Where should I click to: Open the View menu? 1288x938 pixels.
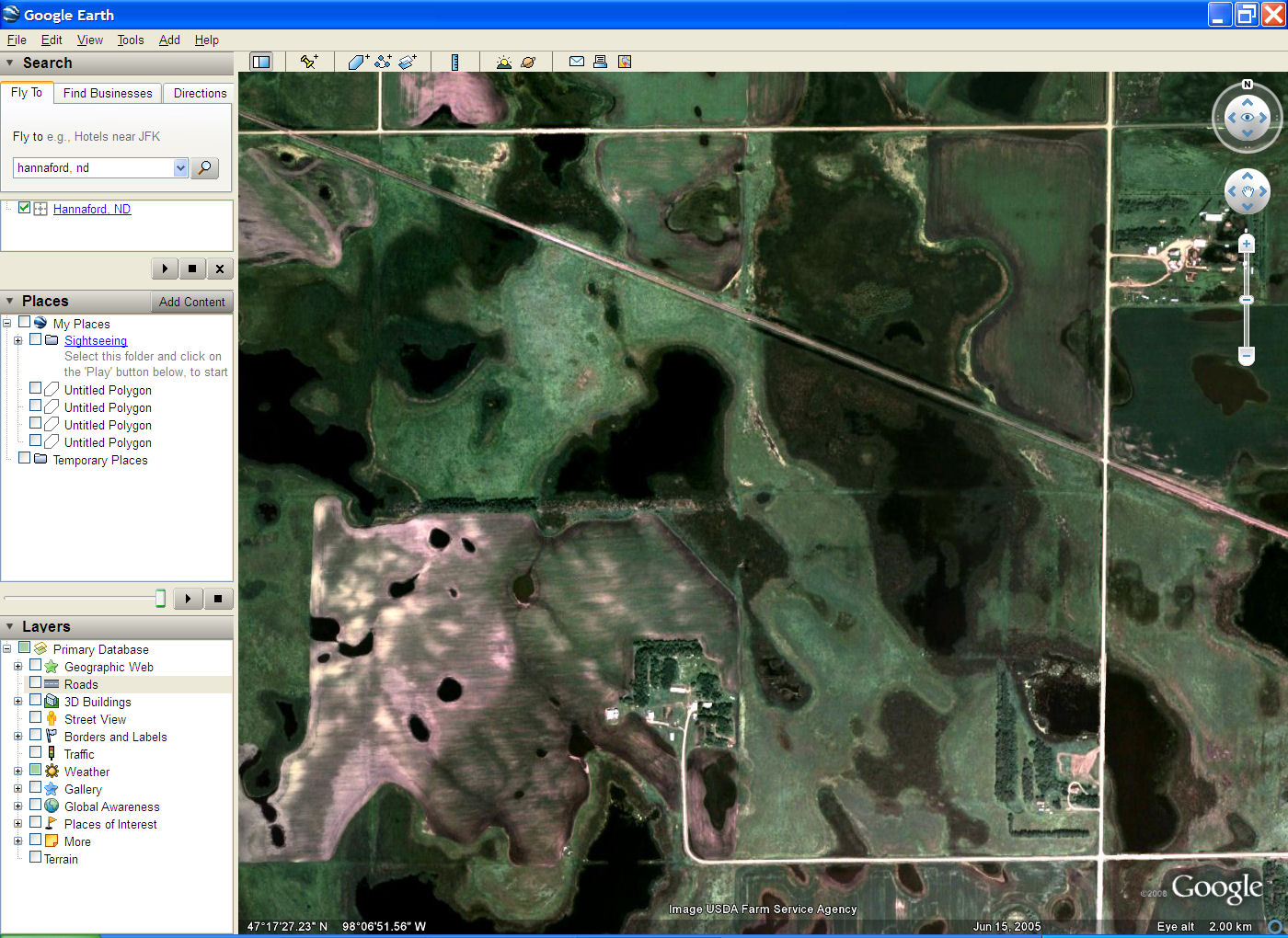pos(90,40)
